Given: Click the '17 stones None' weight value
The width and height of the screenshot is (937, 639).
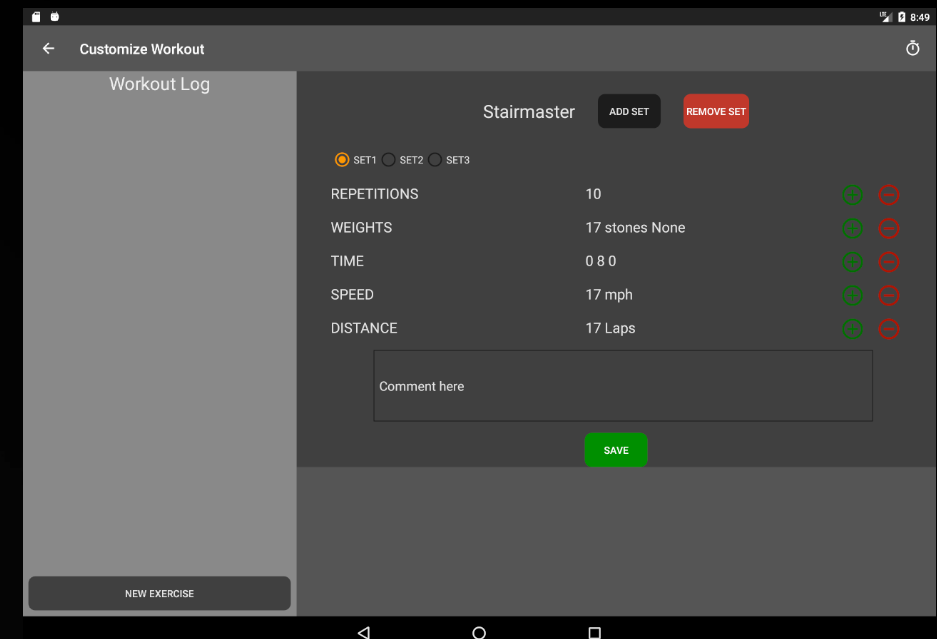Looking at the screenshot, I should coord(635,228).
